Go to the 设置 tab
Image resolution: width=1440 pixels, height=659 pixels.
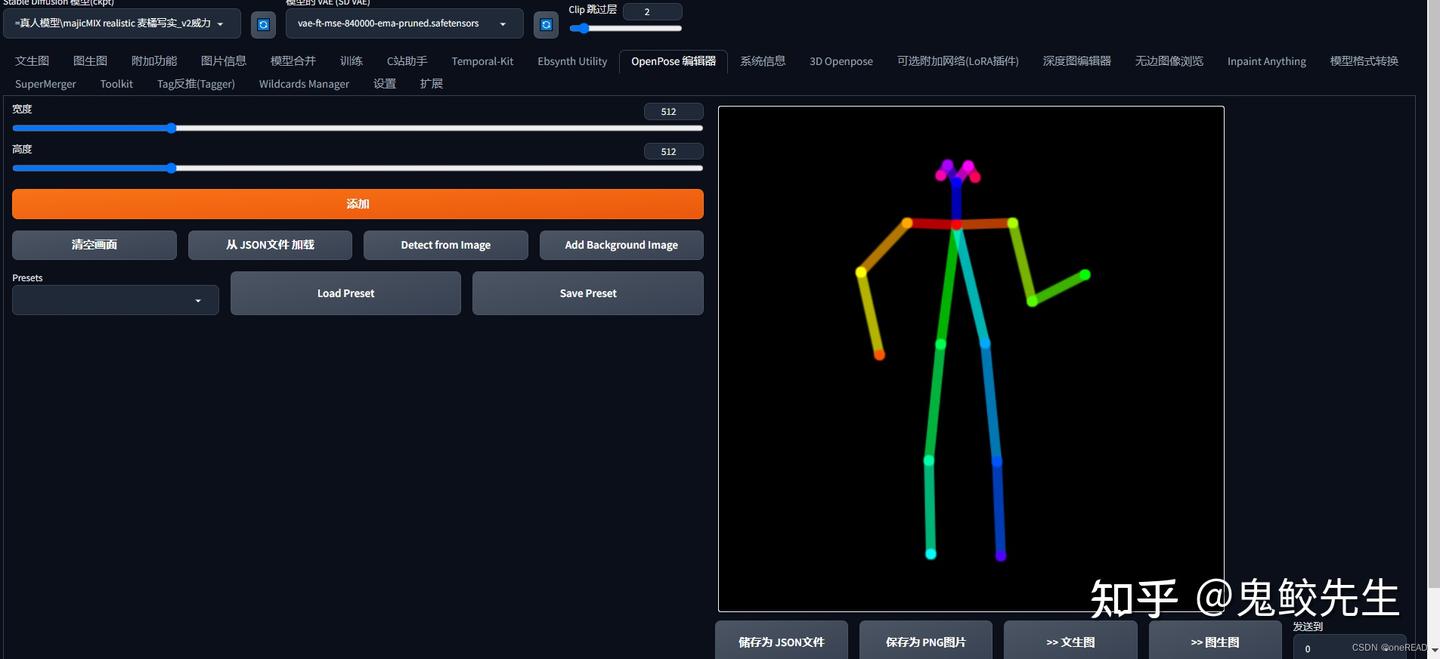[x=385, y=84]
